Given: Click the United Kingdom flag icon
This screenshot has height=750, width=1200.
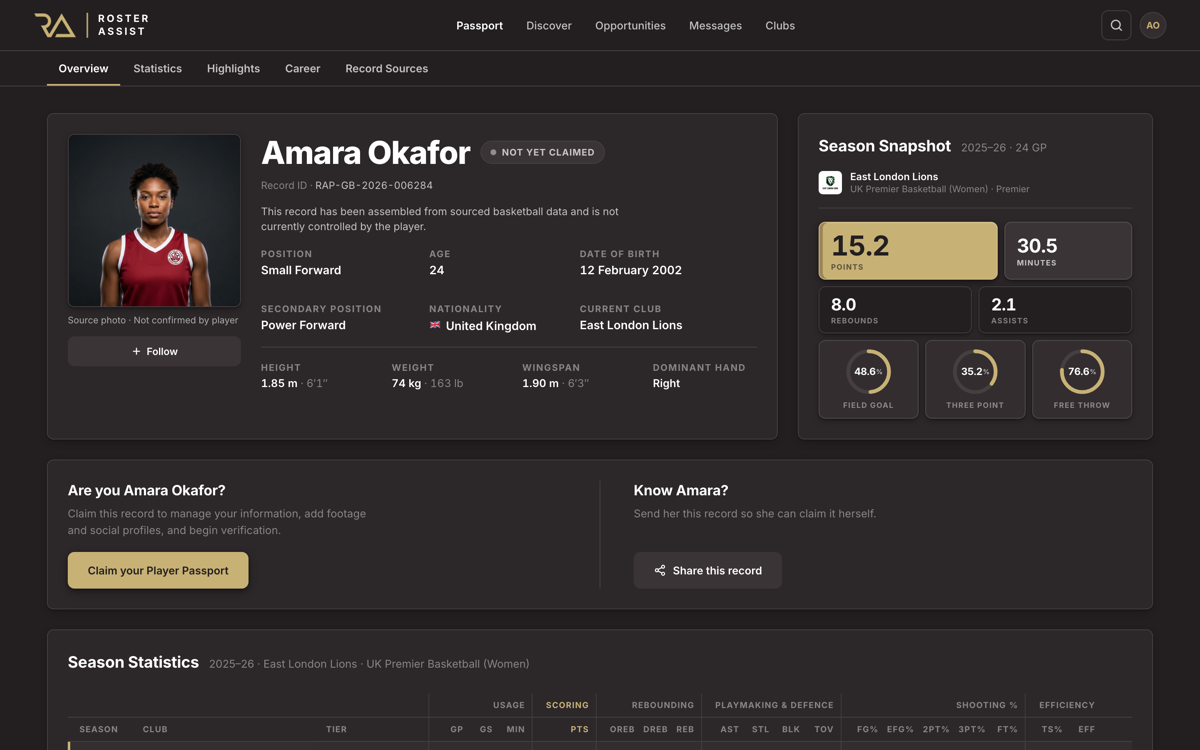Looking at the screenshot, I should 435,325.
